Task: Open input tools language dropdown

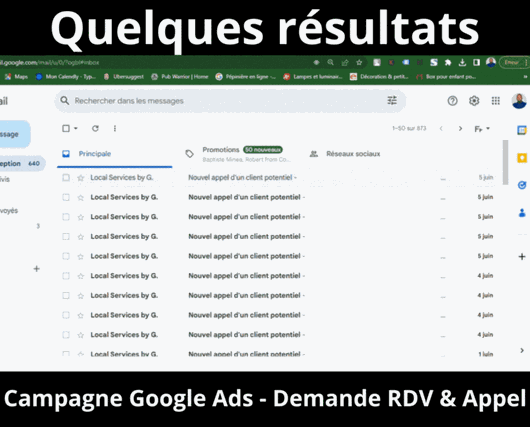Action: pyautogui.click(x=488, y=128)
